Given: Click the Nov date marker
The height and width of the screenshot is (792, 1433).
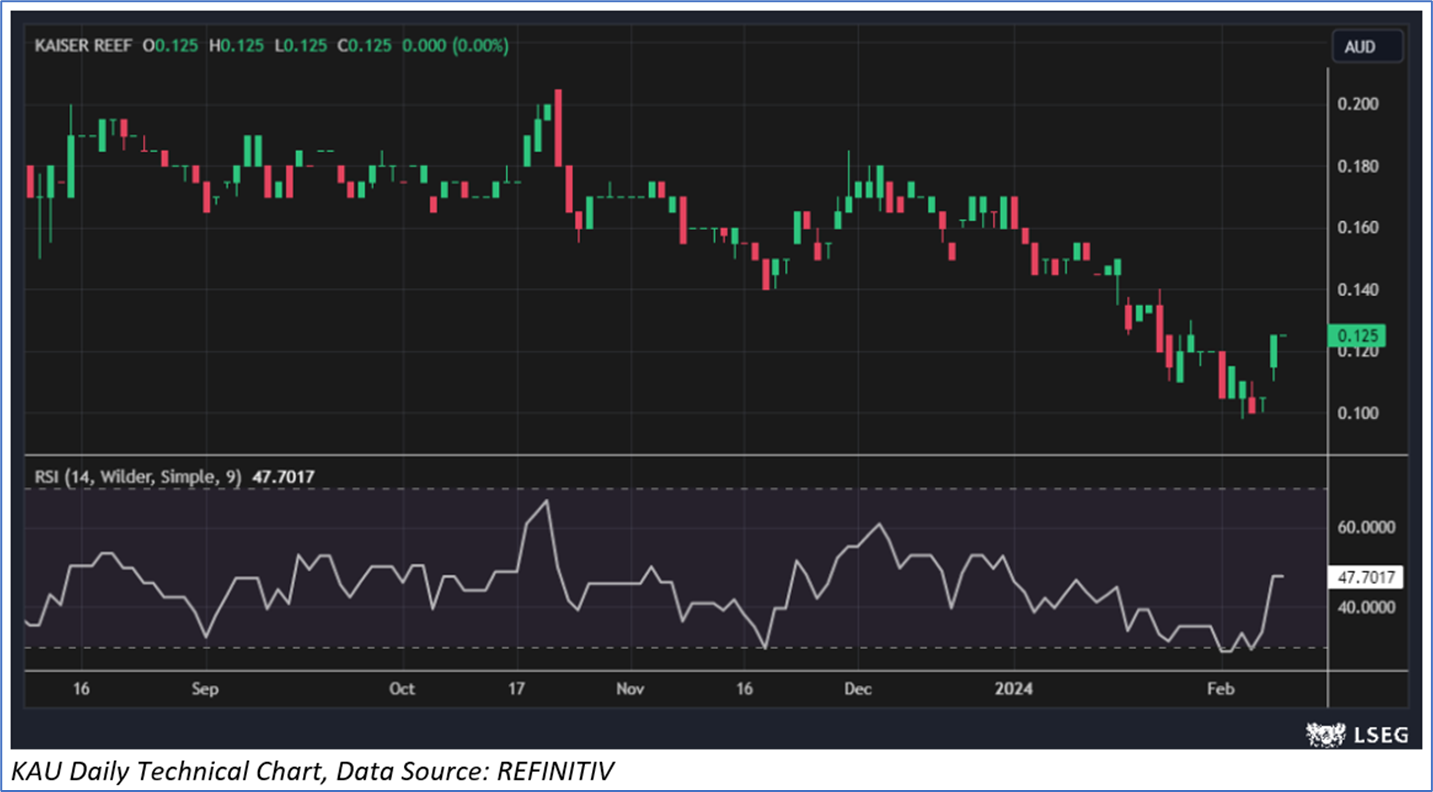Looking at the screenshot, I should 630,689.
